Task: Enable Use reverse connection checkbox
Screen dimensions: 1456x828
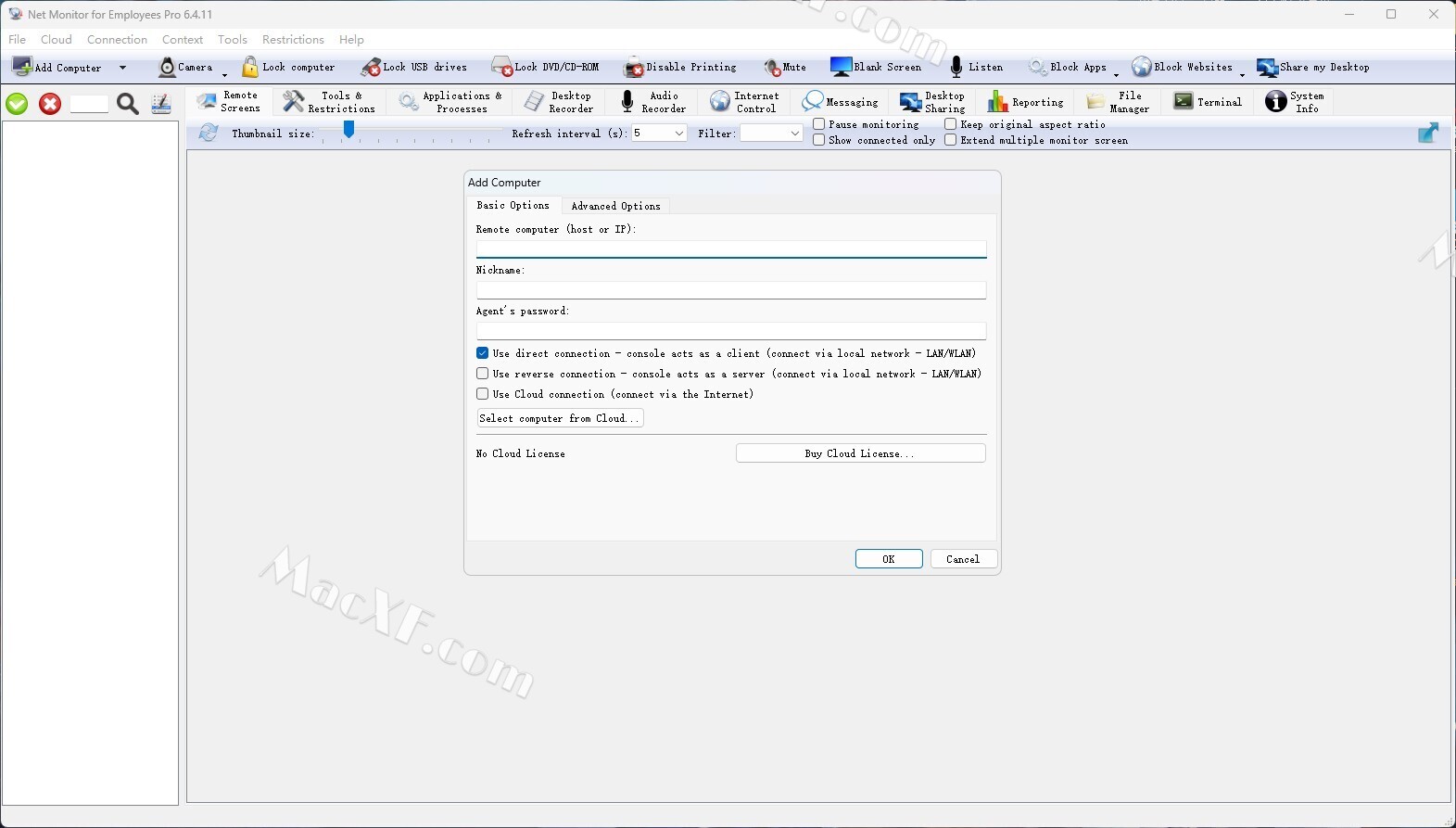Action: click(x=483, y=374)
